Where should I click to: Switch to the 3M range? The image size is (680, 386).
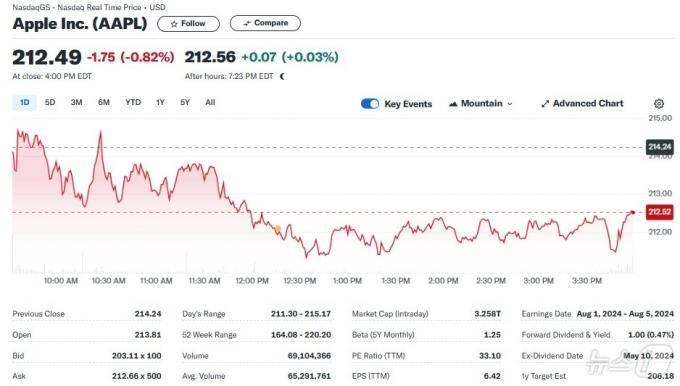76,102
